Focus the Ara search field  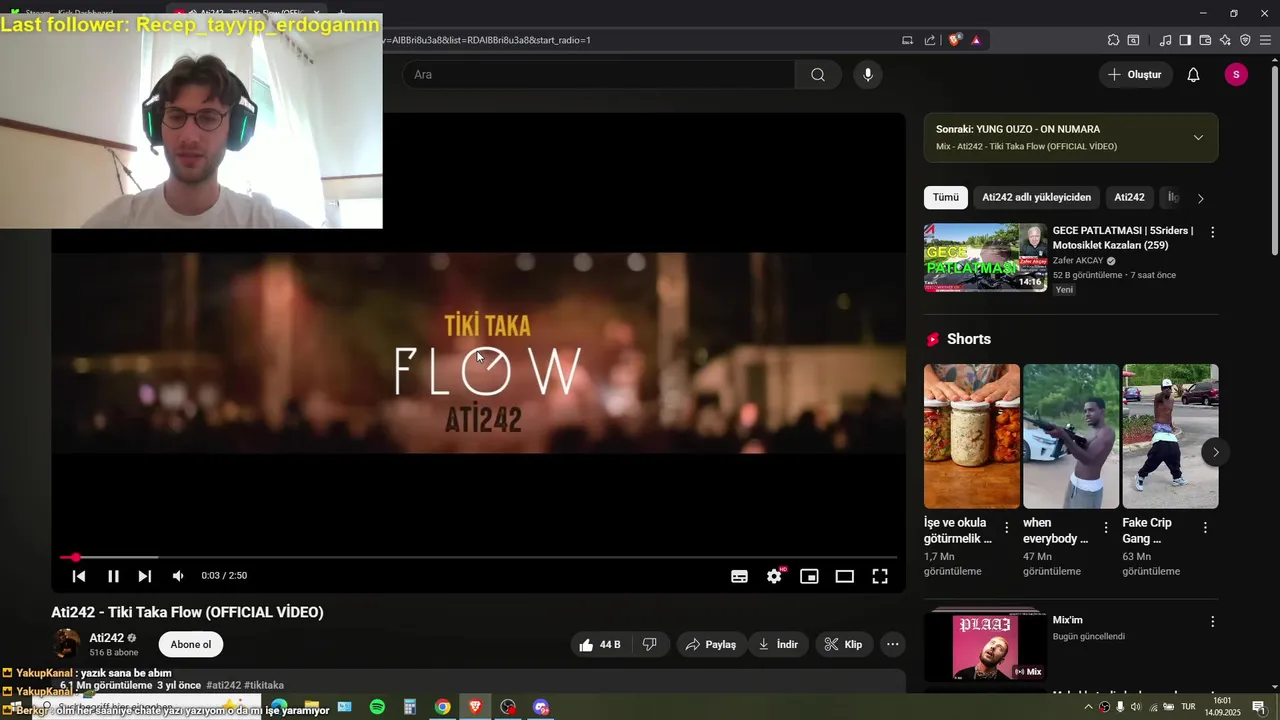(598, 75)
